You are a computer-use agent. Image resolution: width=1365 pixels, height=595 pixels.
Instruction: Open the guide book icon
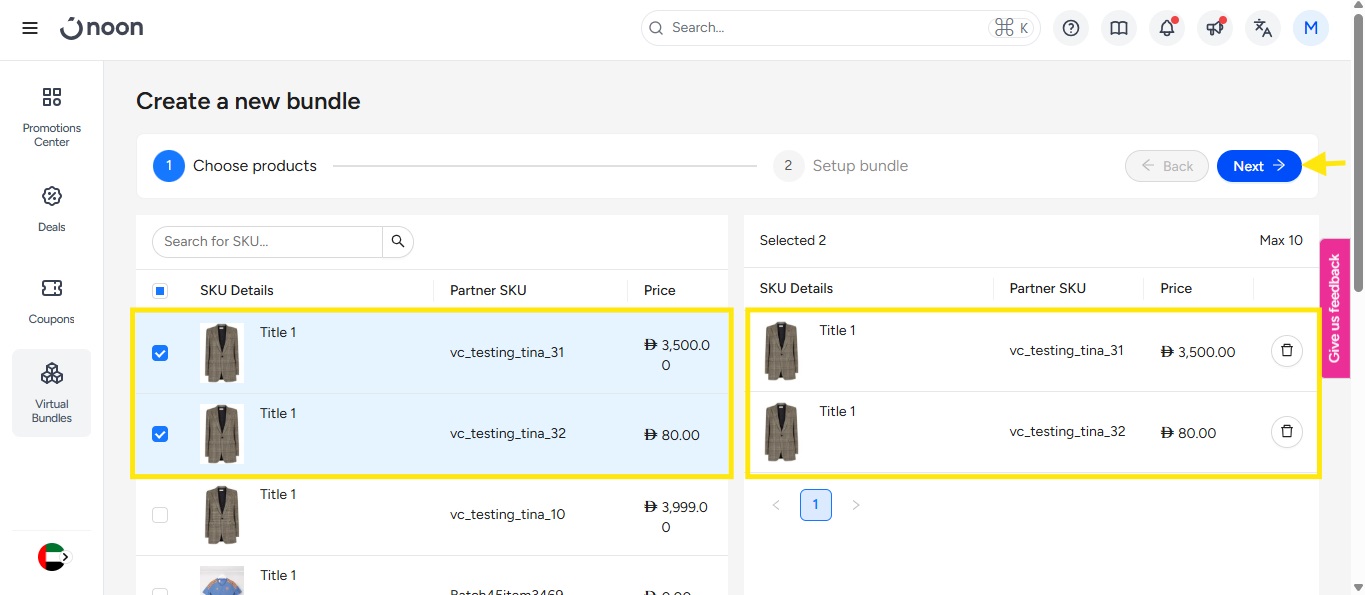(1119, 28)
